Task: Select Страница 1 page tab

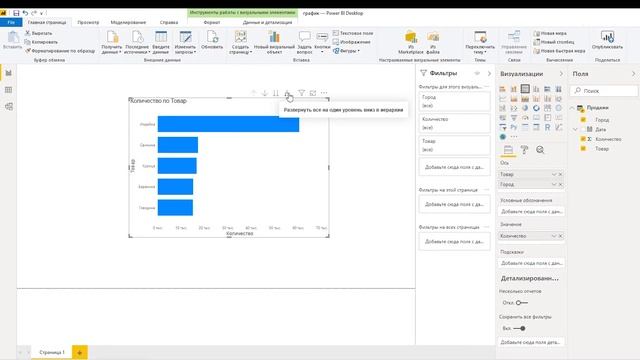Action: tap(52, 352)
